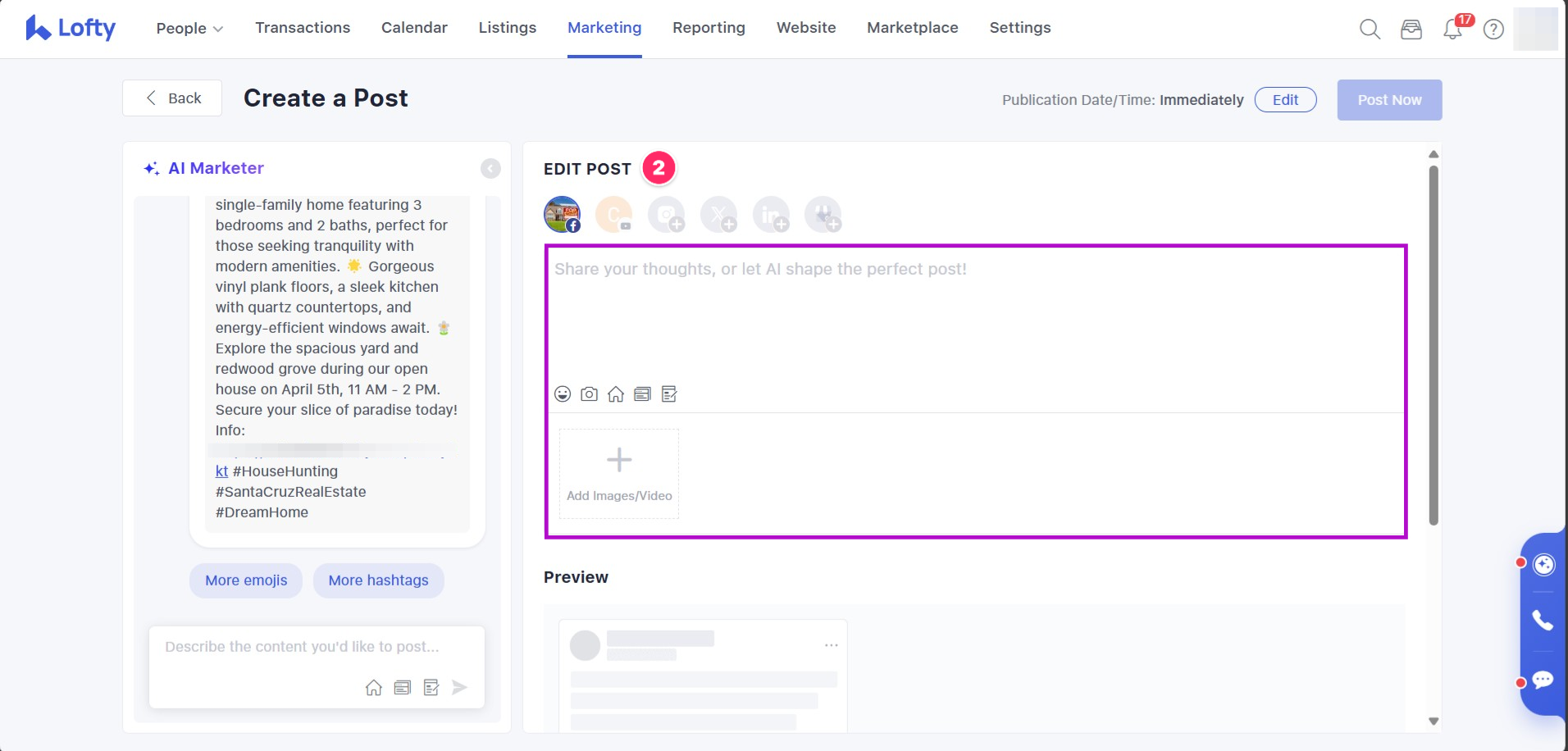Open the help question mark icon
This screenshot has height=751, width=1568.
(x=1493, y=30)
